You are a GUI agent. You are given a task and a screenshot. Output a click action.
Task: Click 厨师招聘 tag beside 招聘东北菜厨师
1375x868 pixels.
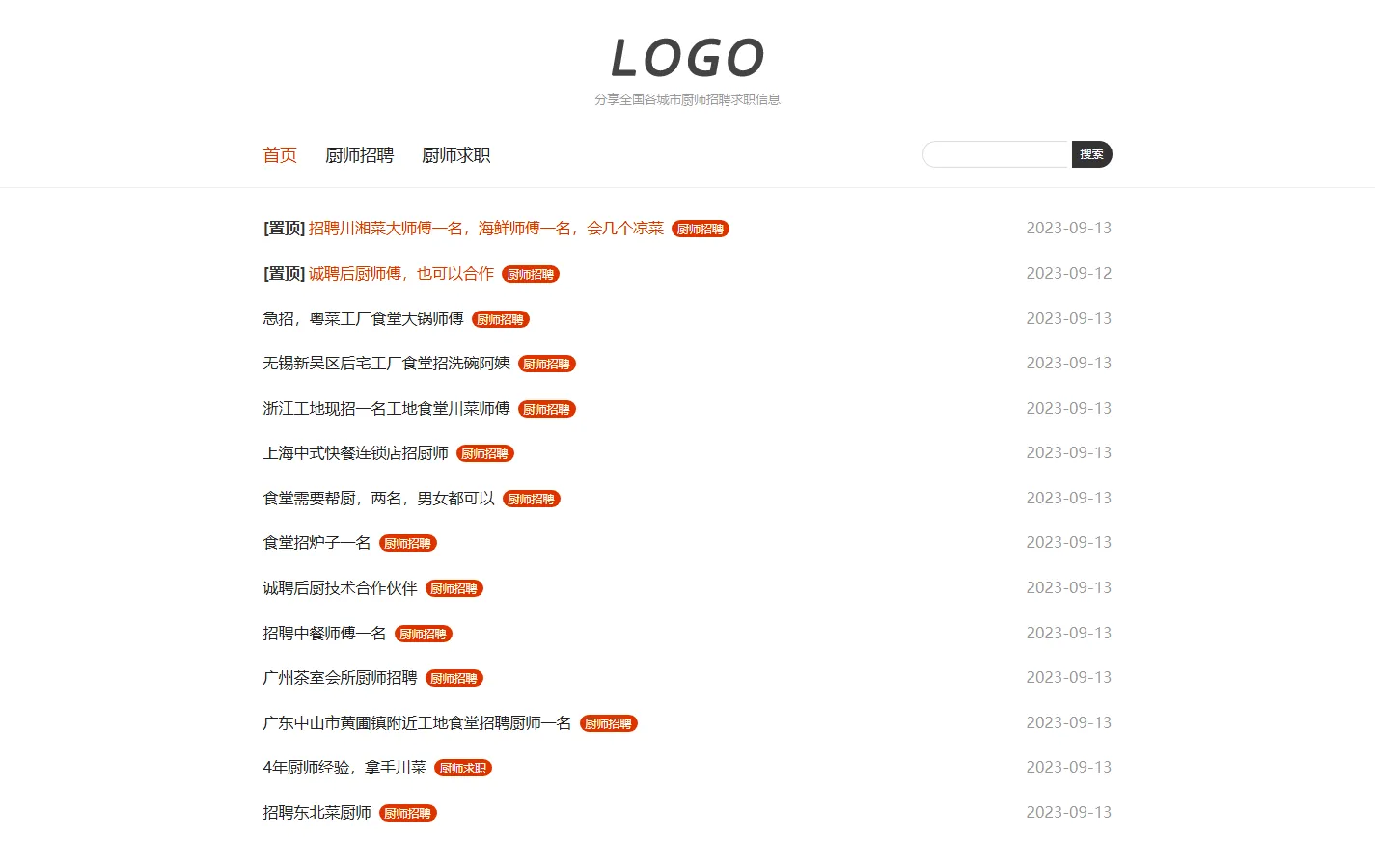(x=408, y=814)
